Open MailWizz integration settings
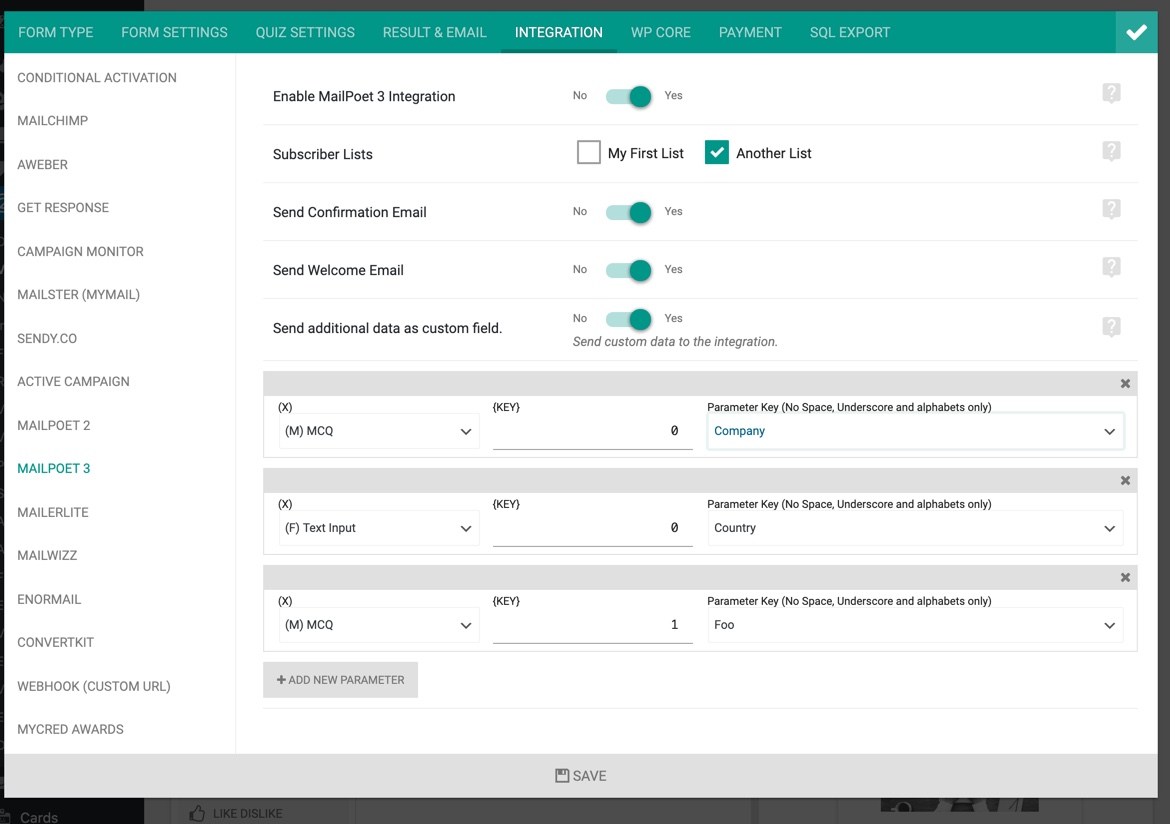 (47, 556)
